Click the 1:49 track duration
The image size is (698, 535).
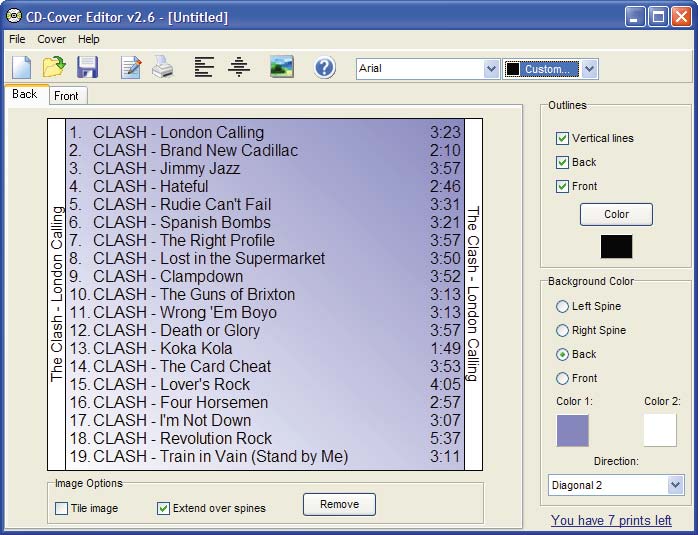pyautogui.click(x=446, y=348)
